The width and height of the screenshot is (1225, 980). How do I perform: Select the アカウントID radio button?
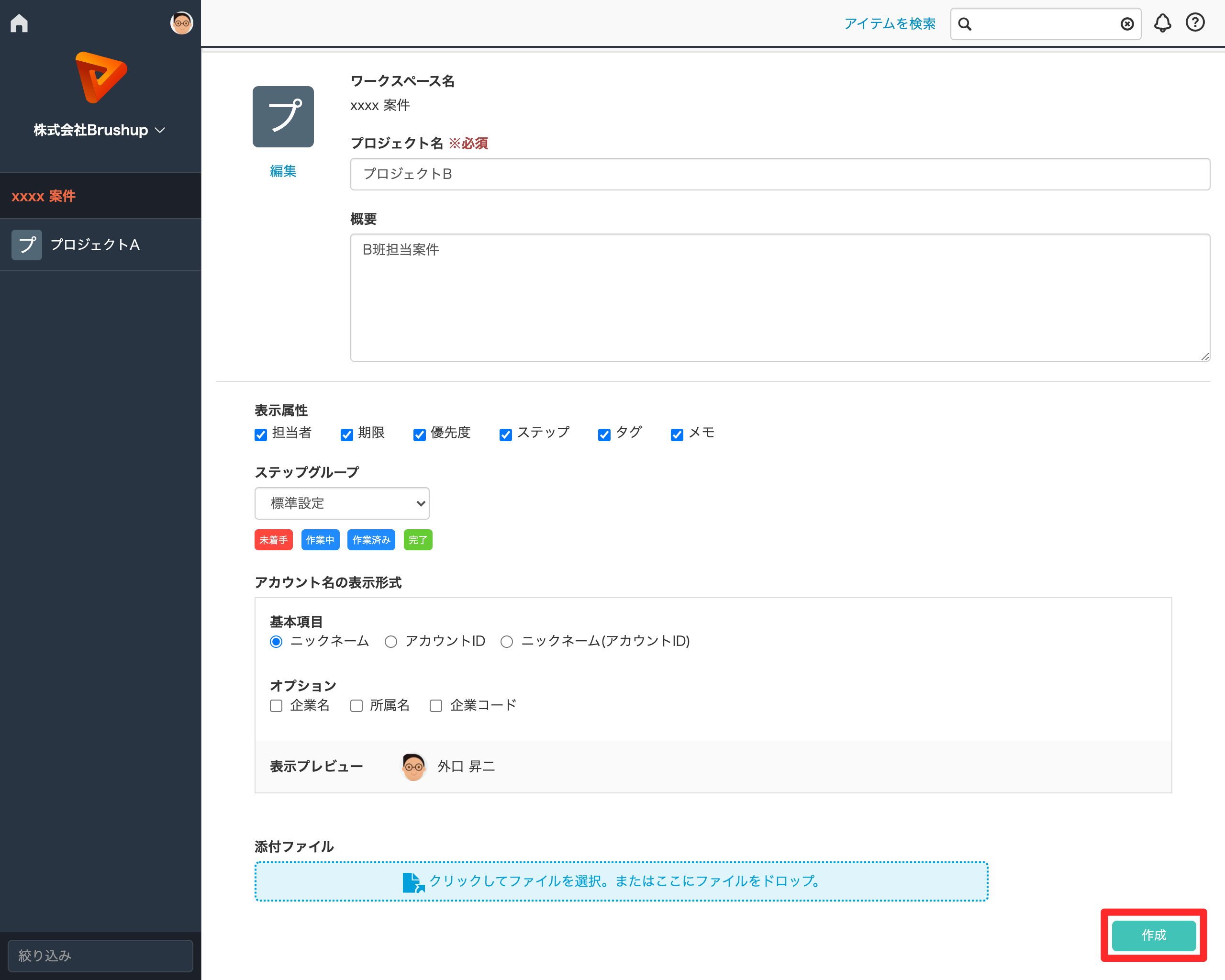coord(391,641)
